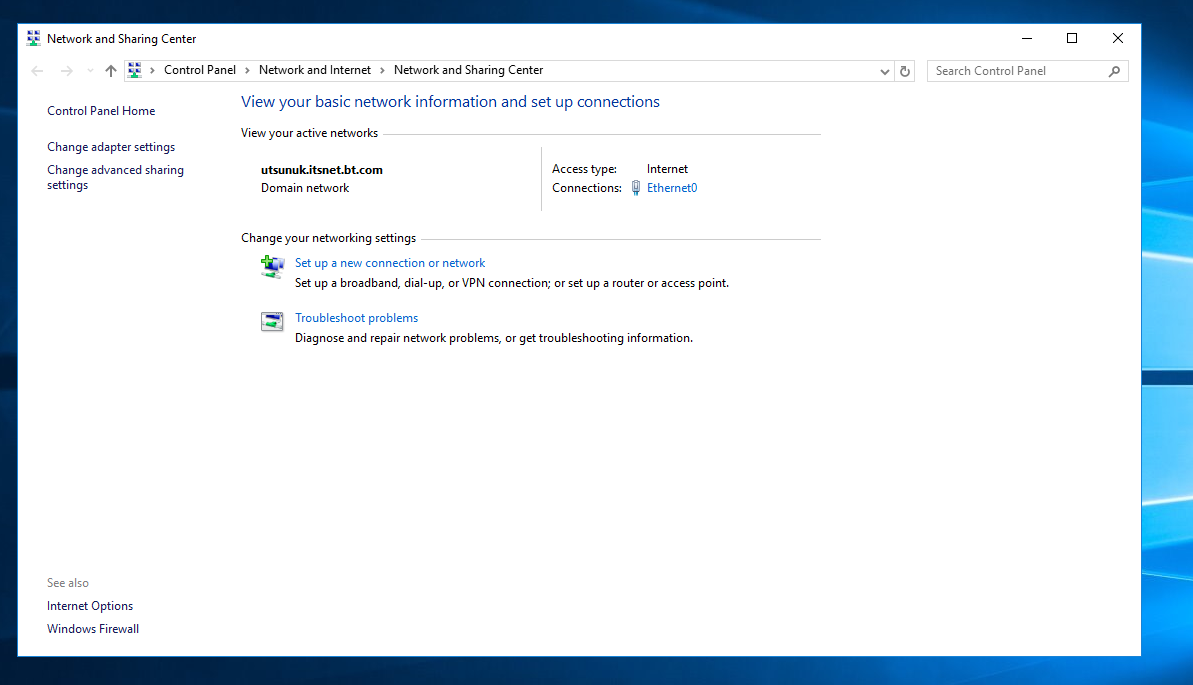1193x685 pixels.
Task: Click the window title bar network icon
Action: [x=33, y=38]
